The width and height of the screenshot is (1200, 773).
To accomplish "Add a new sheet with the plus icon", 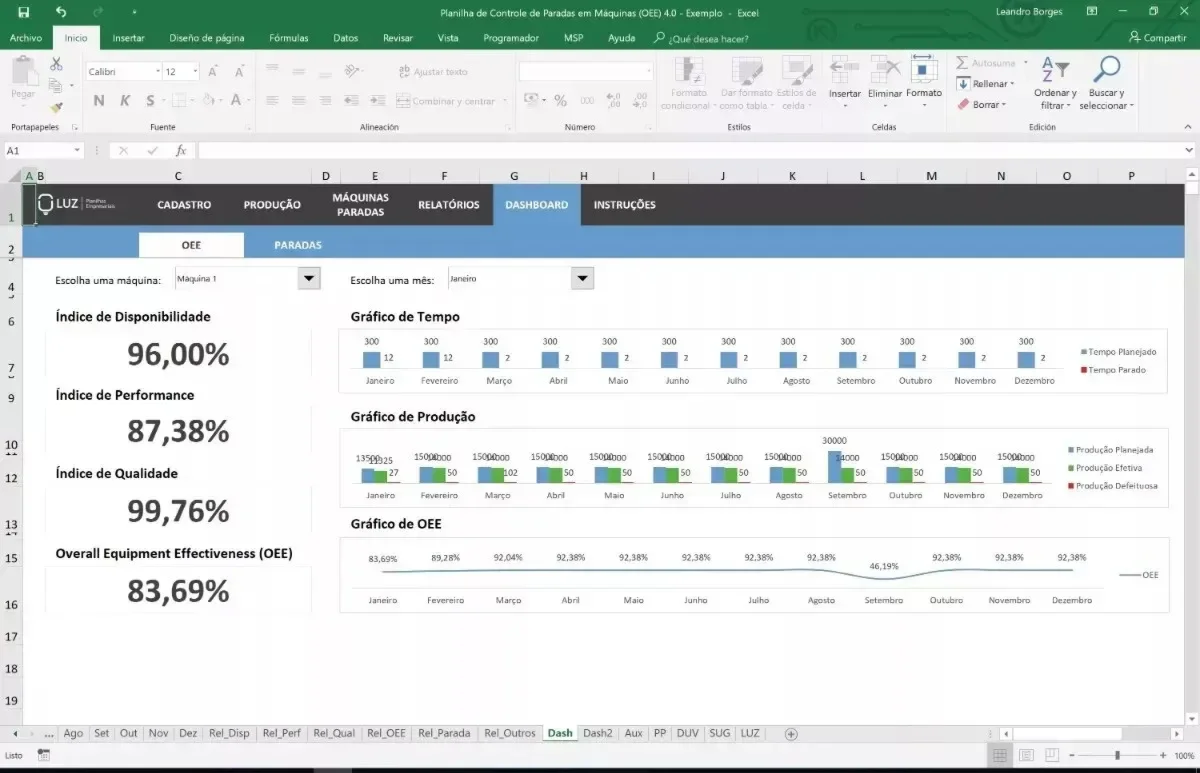I will pos(791,733).
